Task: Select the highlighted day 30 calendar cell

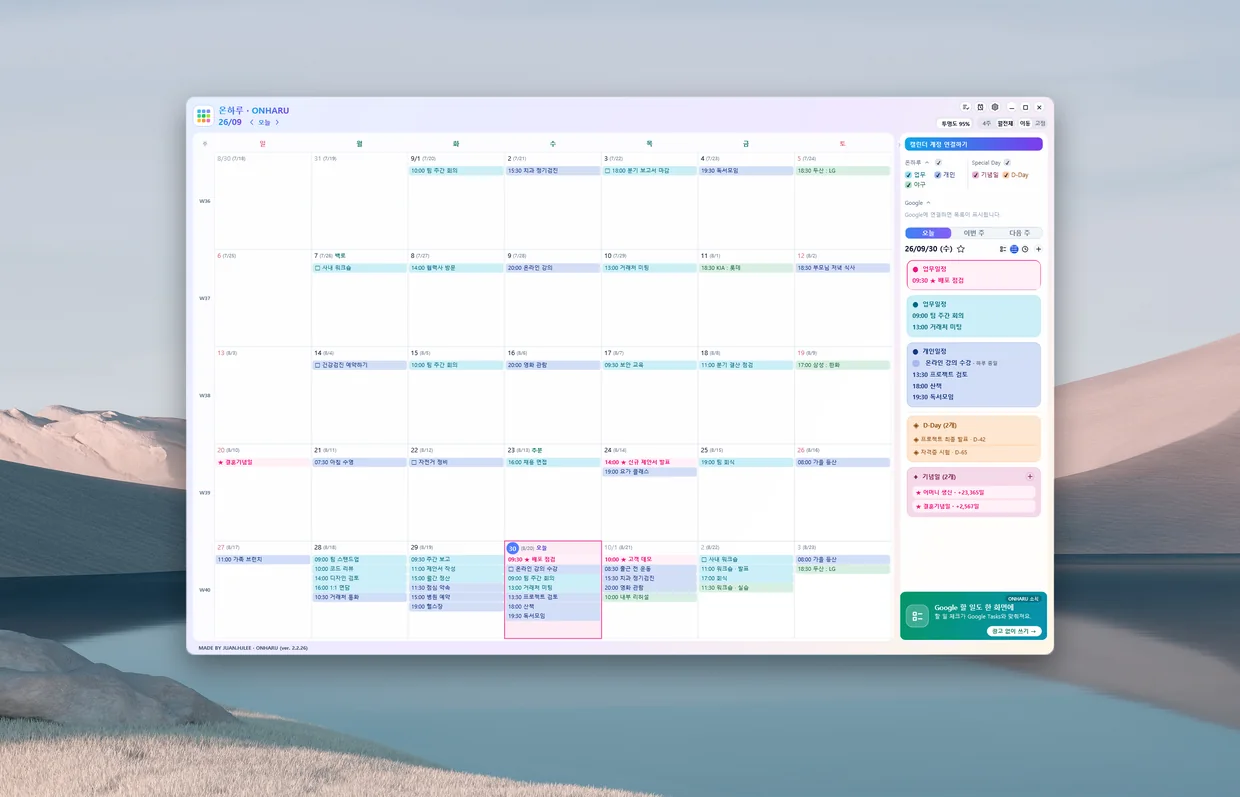Action: pyautogui.click(x=553, y=590)
